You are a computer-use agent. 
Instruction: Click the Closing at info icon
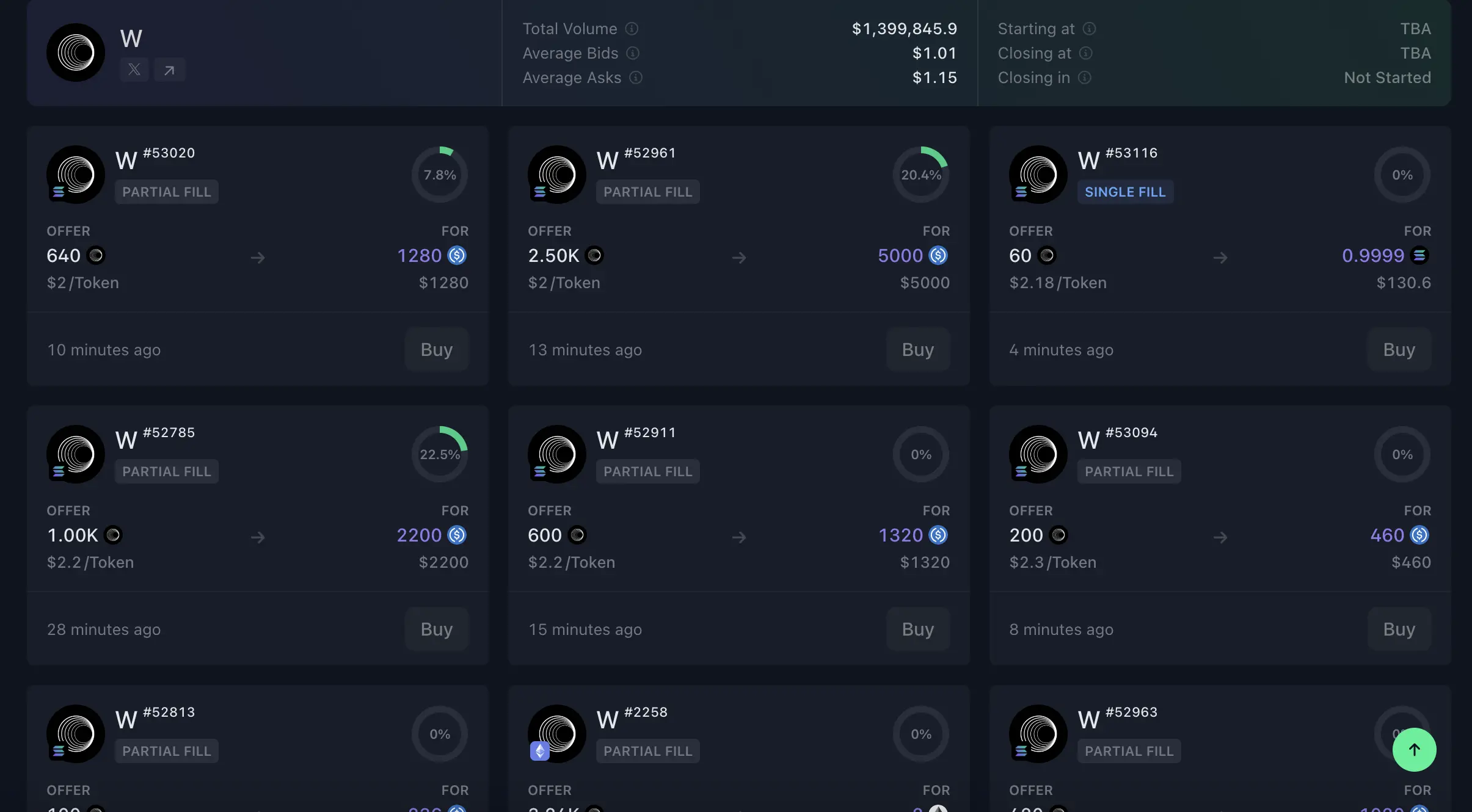point(1086,53)
